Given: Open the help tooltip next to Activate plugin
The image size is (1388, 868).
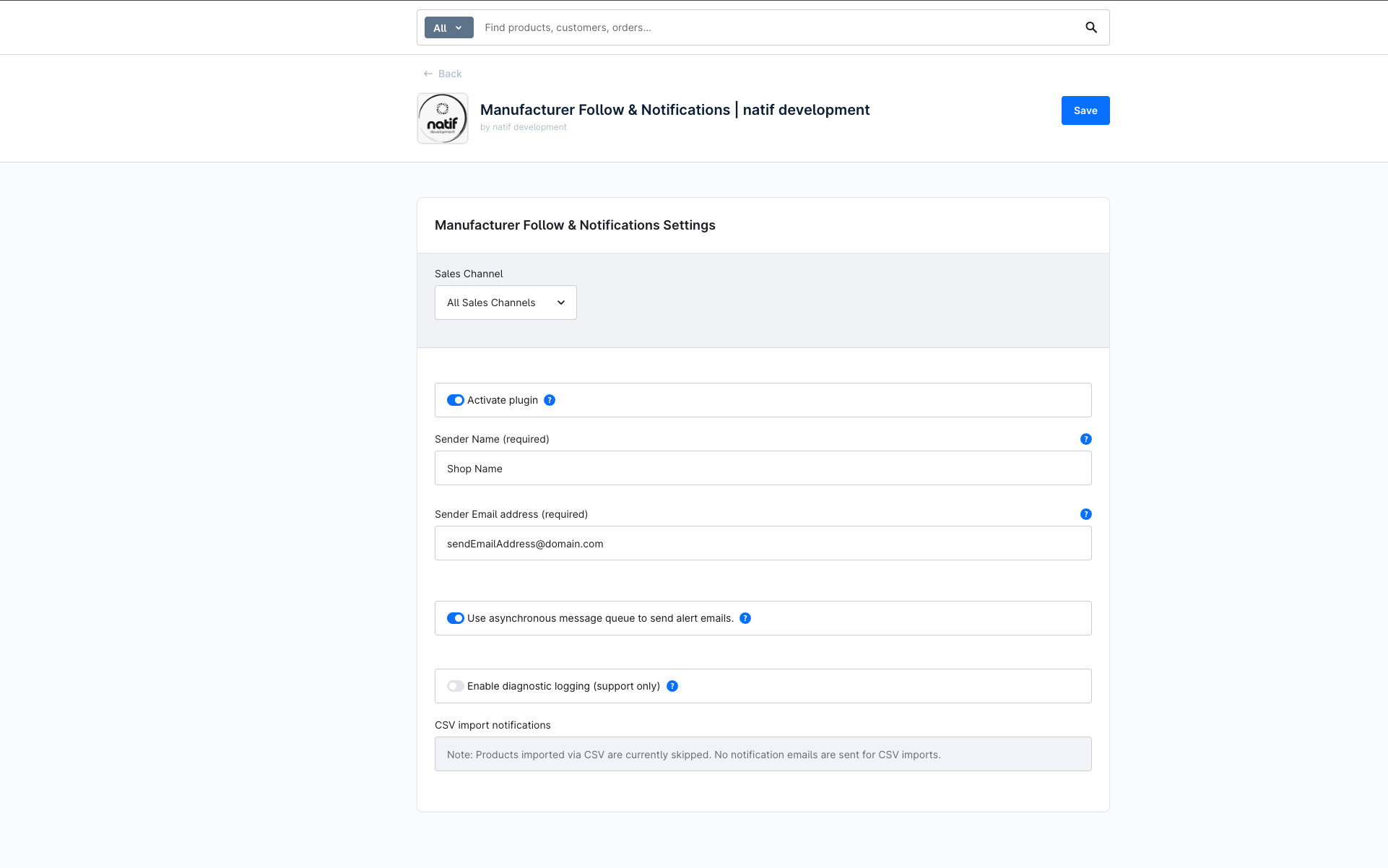Looking at the screenshot, I should [550, 399].
